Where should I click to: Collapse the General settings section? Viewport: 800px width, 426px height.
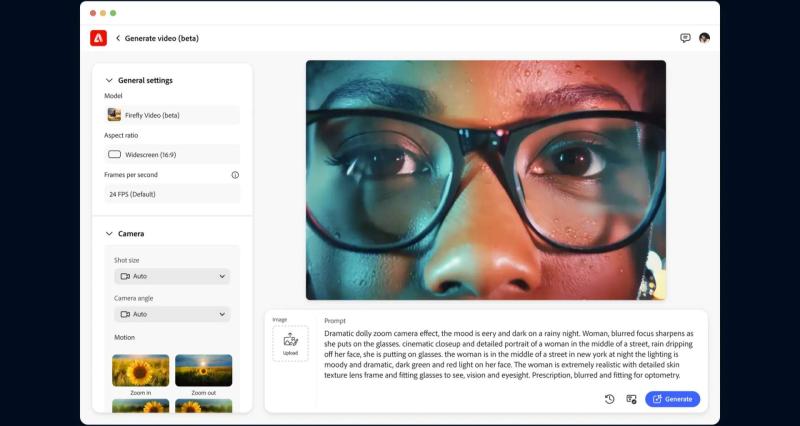109,81
